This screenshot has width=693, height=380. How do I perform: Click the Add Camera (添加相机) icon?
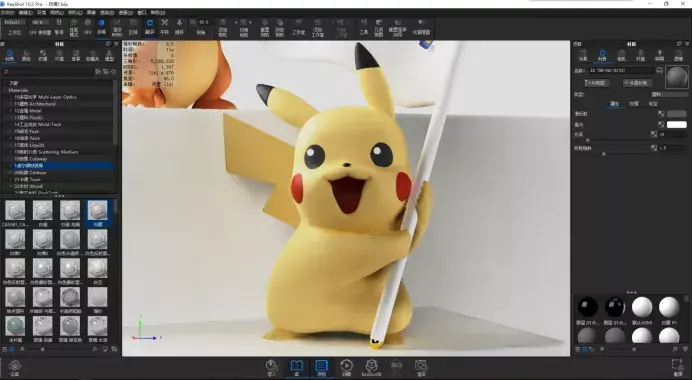(x=223, y=27)
